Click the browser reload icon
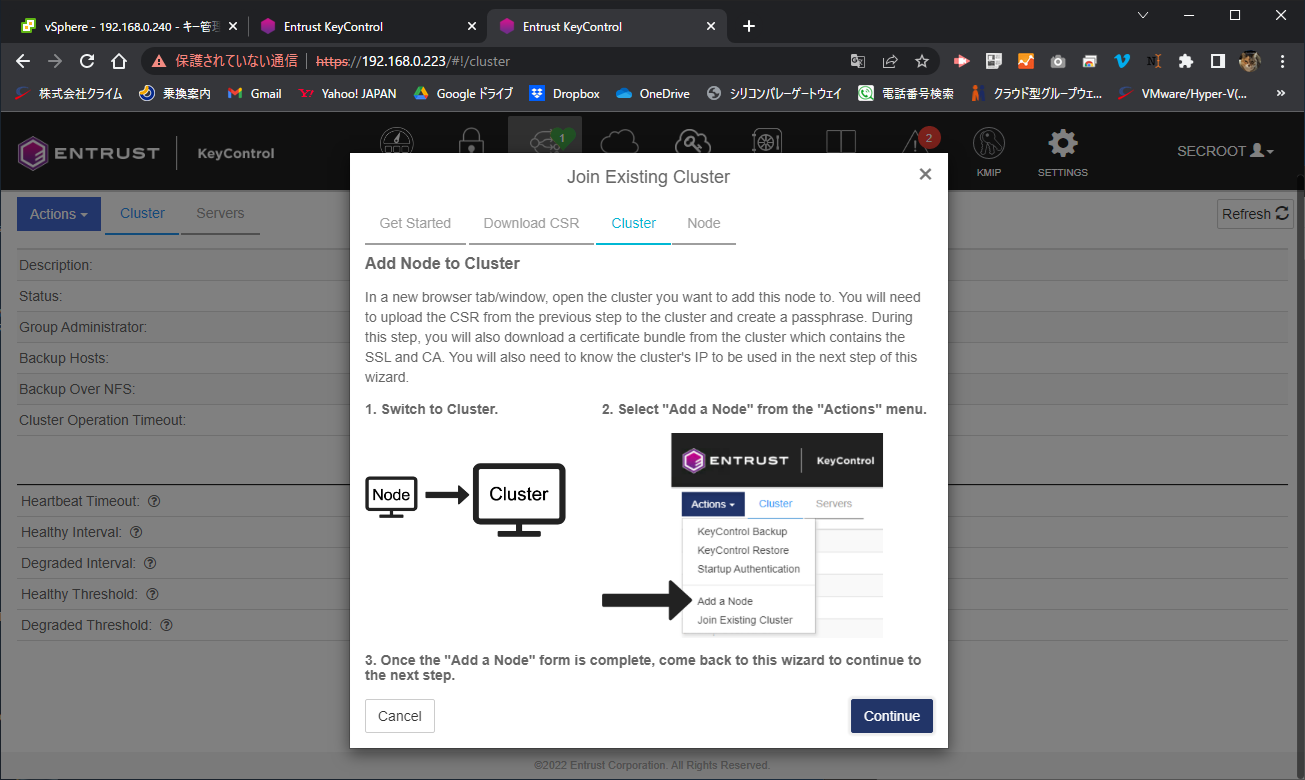 point(87,61)
